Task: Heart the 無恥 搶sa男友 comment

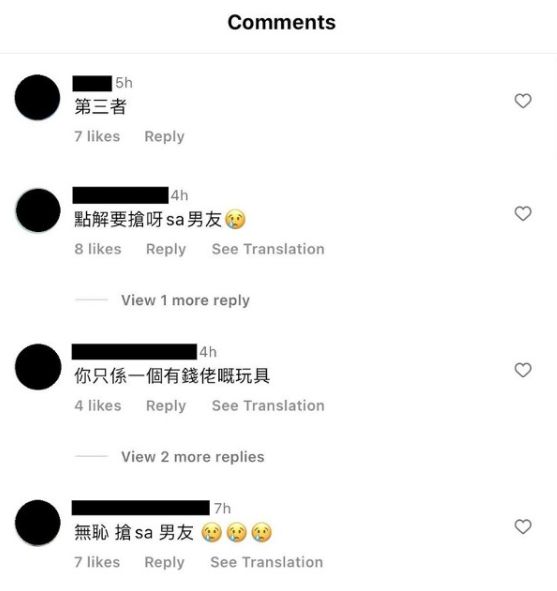Action: point(523,527)
